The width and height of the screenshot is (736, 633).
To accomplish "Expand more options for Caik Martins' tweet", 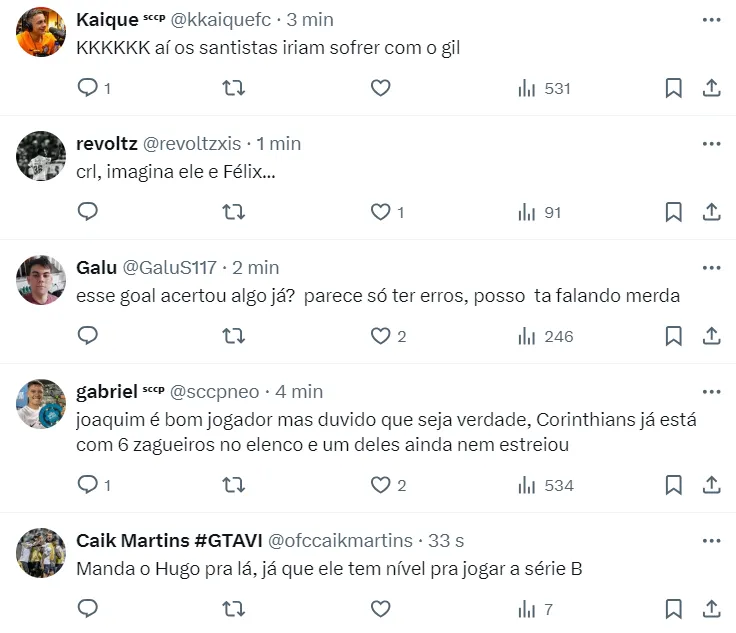I will 711,541.
